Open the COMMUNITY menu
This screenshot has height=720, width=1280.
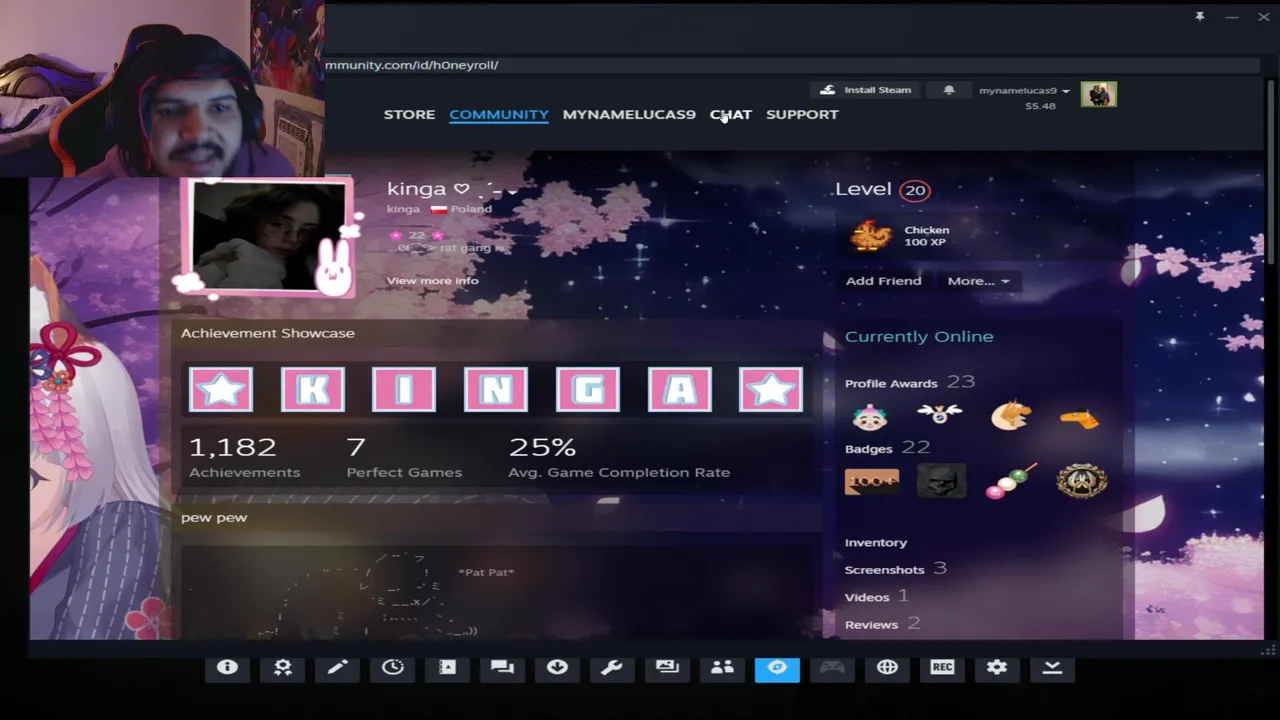(499, 114)
